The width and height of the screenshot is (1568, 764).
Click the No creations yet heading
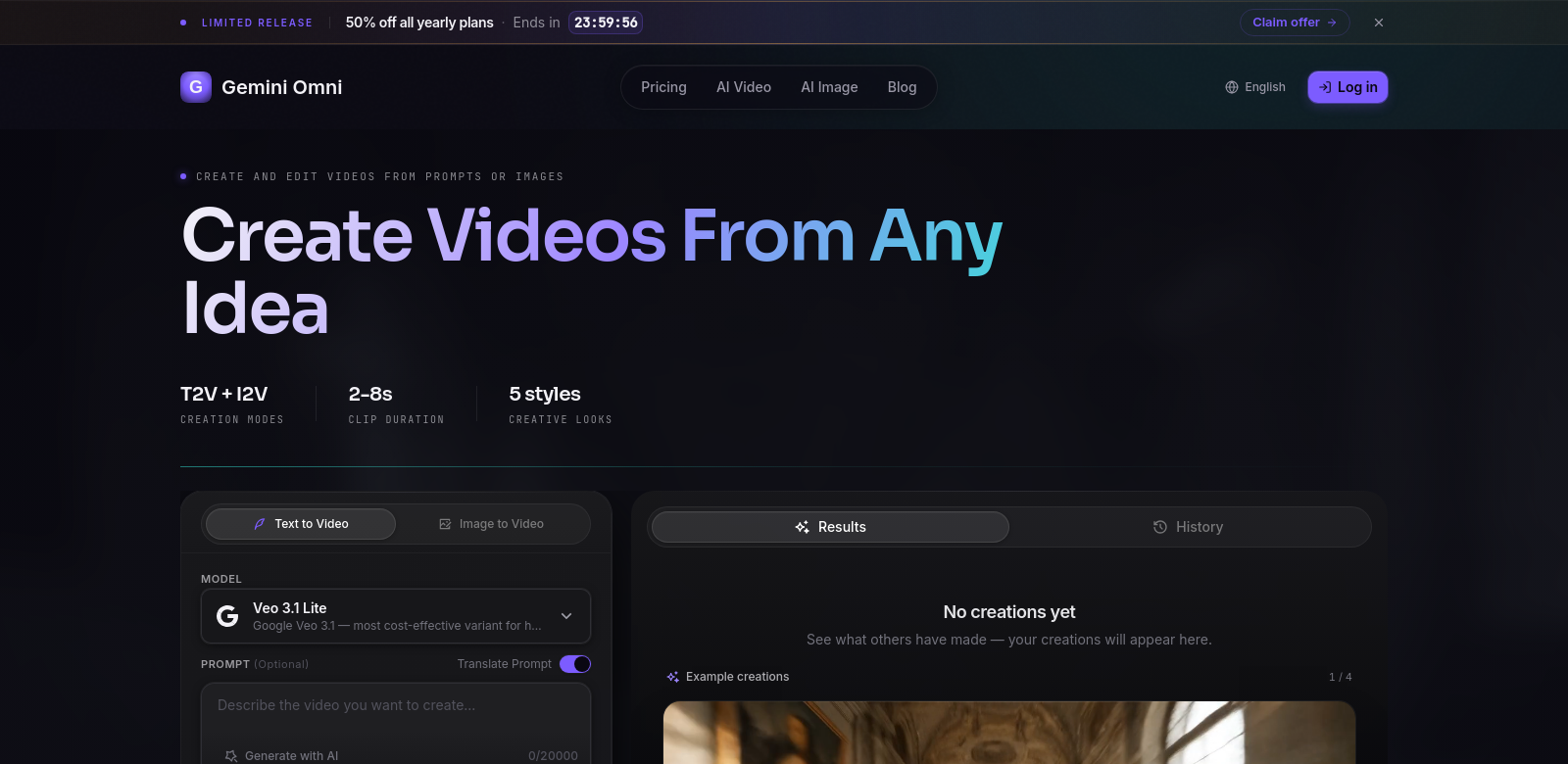(1009, 612)
